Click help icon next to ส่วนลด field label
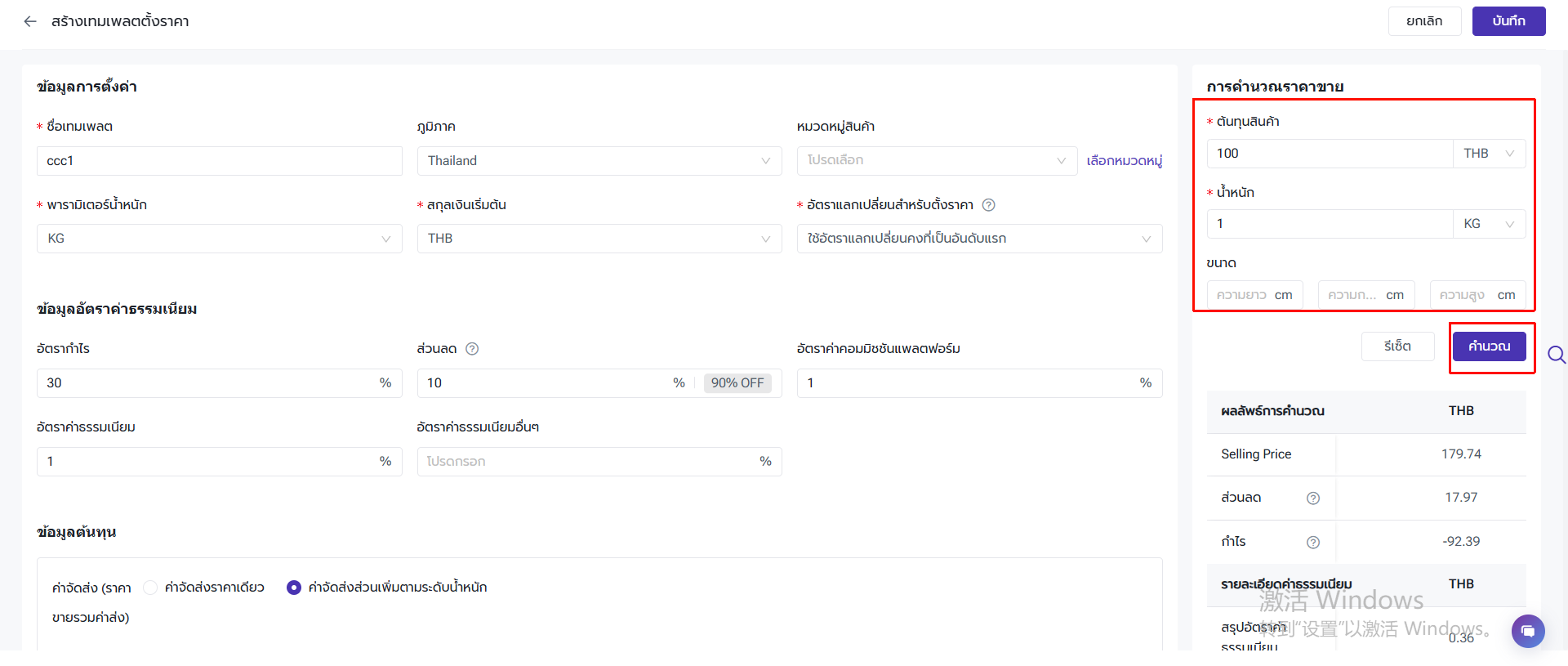This screenshot has width=1568, height=666. (472, 349)
